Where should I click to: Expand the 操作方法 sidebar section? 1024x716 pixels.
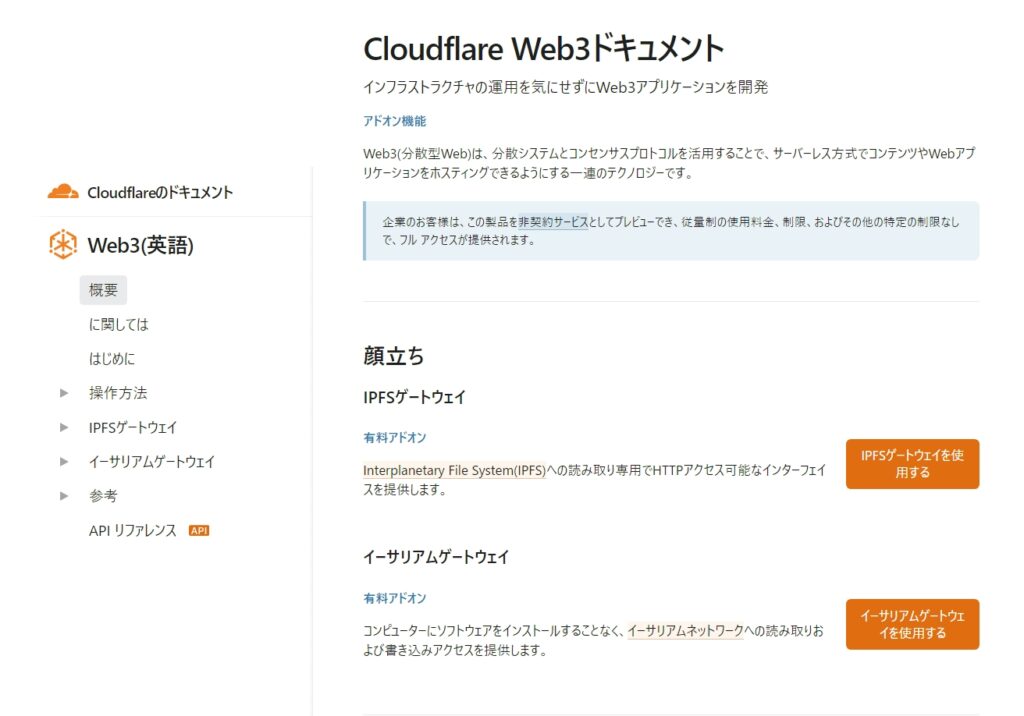tap(65, 393)
